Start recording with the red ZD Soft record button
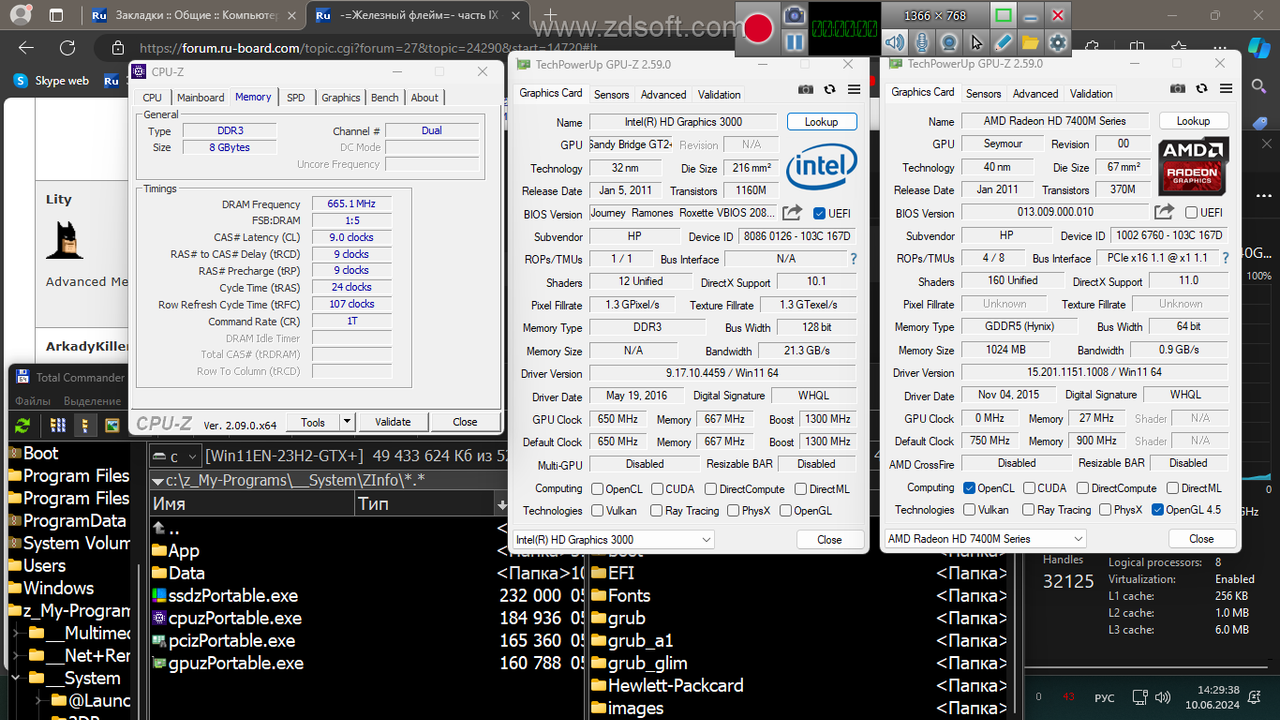 [x=759, y=29]
